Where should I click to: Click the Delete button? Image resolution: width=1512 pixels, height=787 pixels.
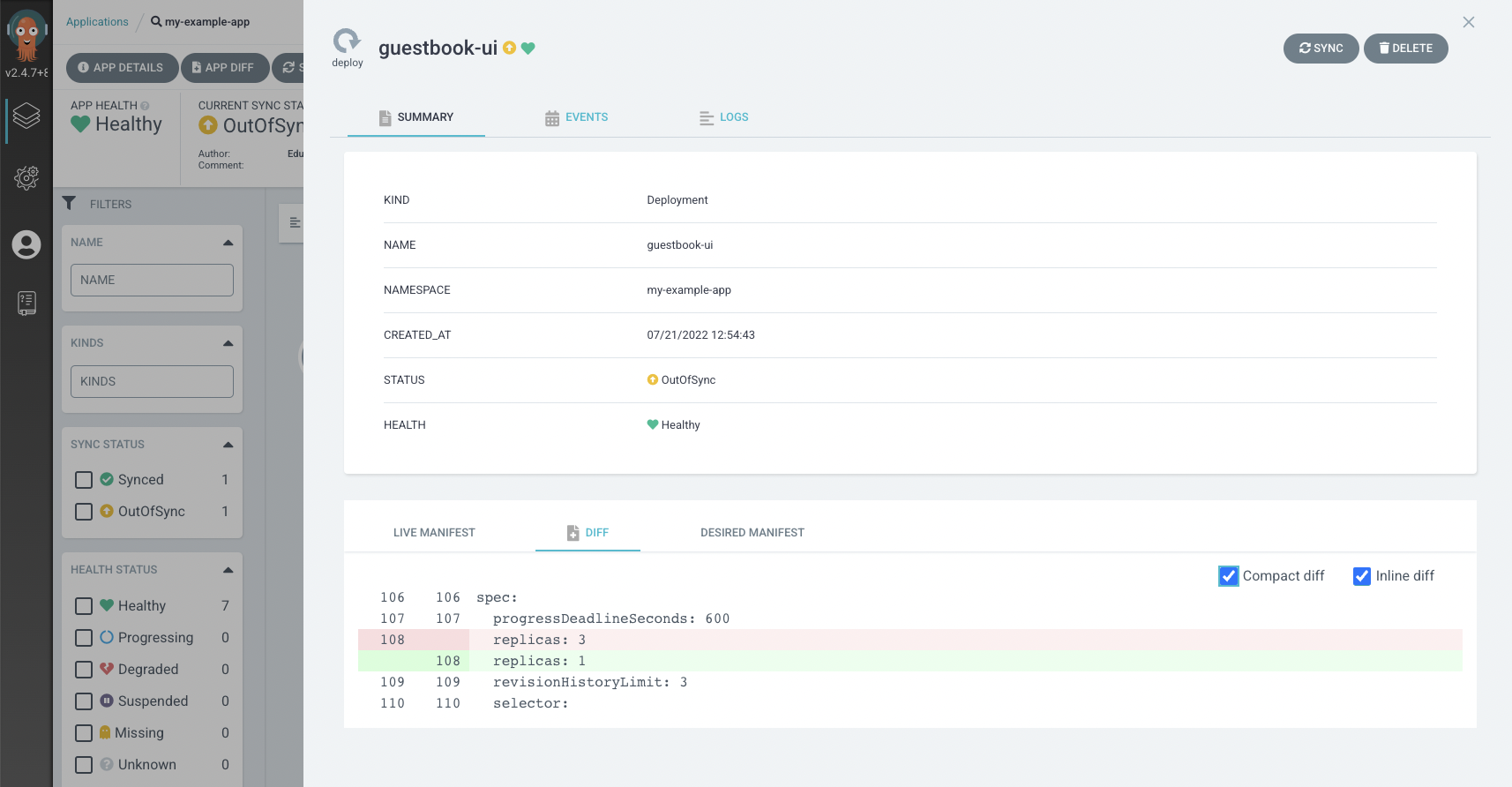[1405, 49]
